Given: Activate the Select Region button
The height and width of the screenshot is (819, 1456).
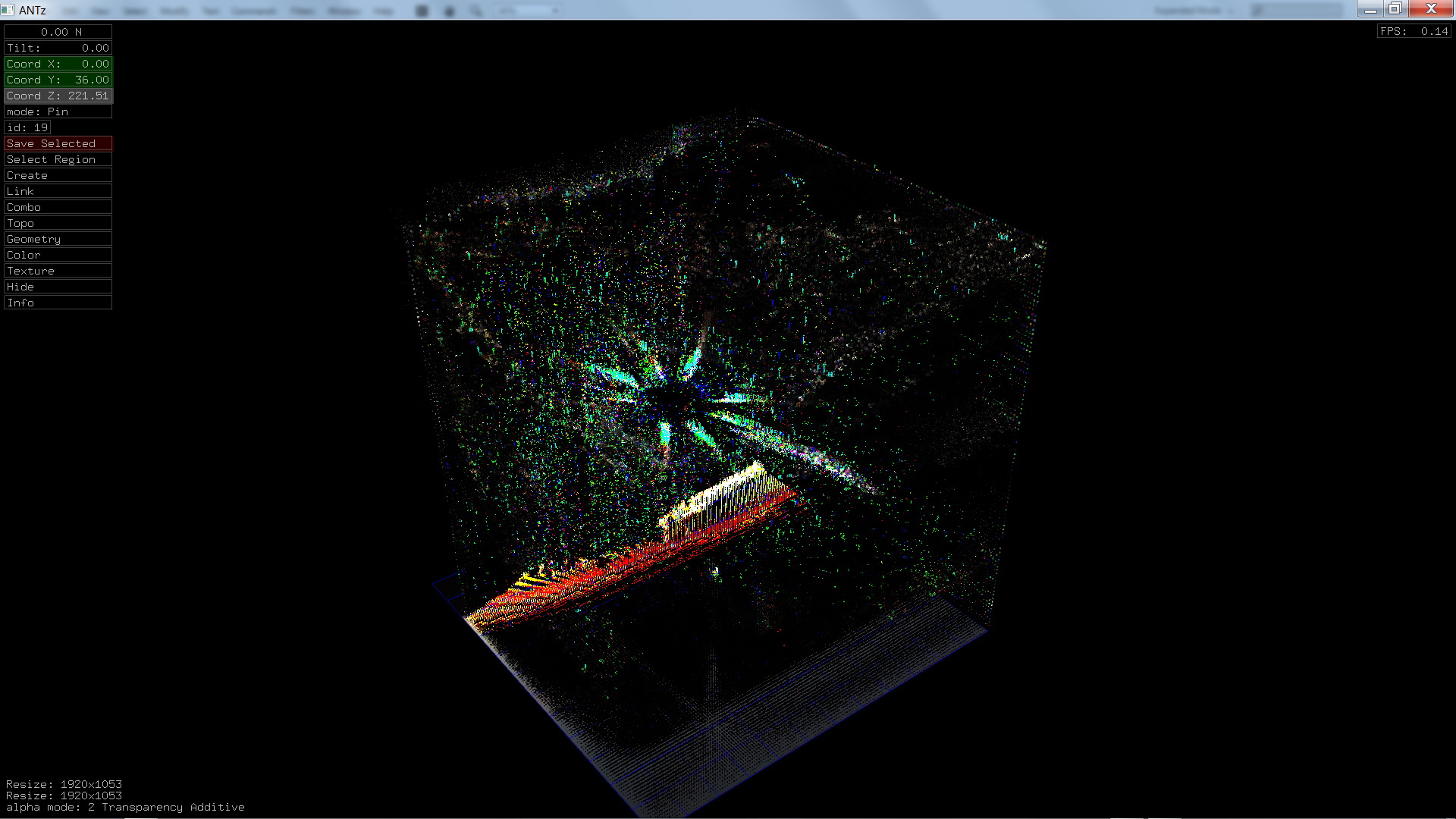Looking at the screenshot, I should 58,159.
